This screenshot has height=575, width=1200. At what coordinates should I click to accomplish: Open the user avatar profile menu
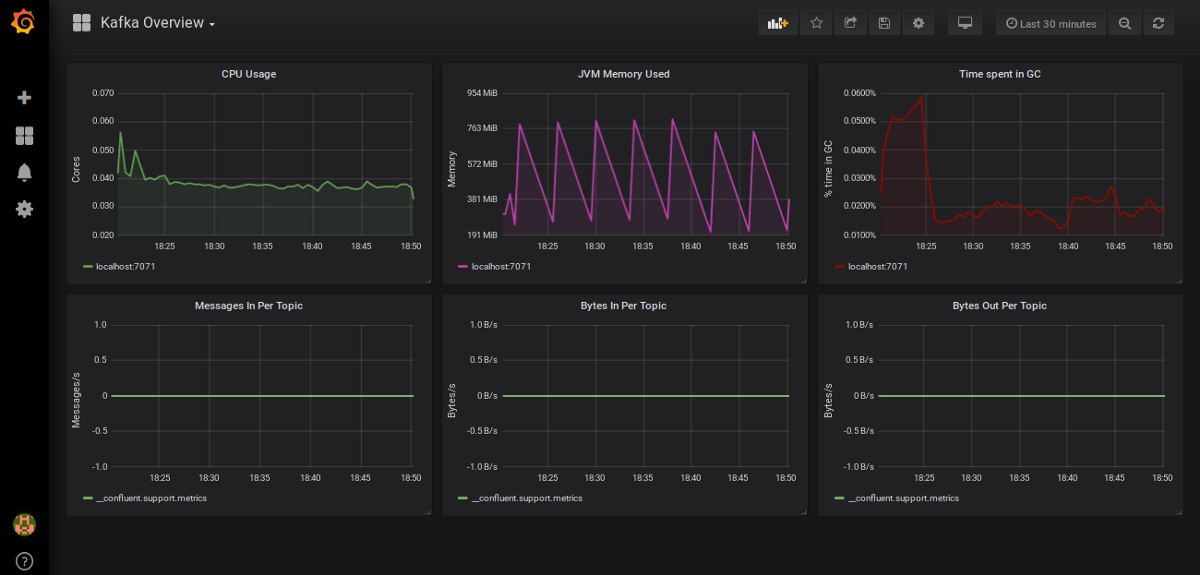[24, 524]
